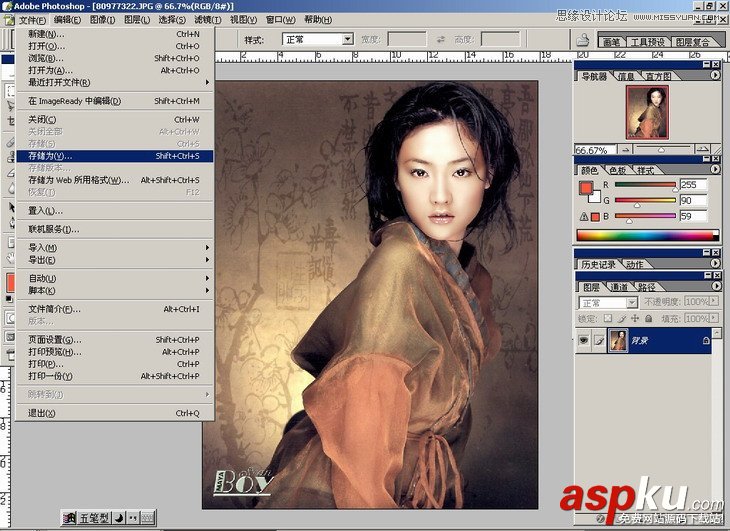
Task: Toggle visibility eye of 背景 layer
Action: (x=583, y=341)
